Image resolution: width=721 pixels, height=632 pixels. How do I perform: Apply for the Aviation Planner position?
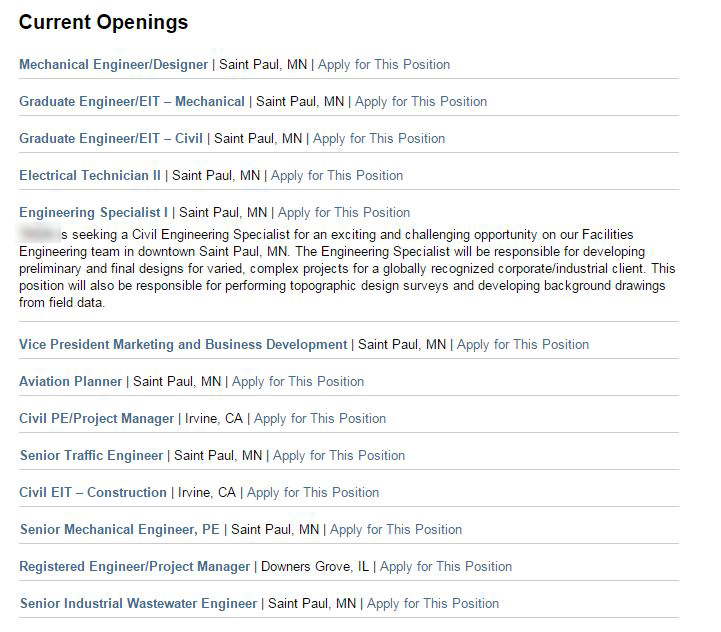[298, 382]
